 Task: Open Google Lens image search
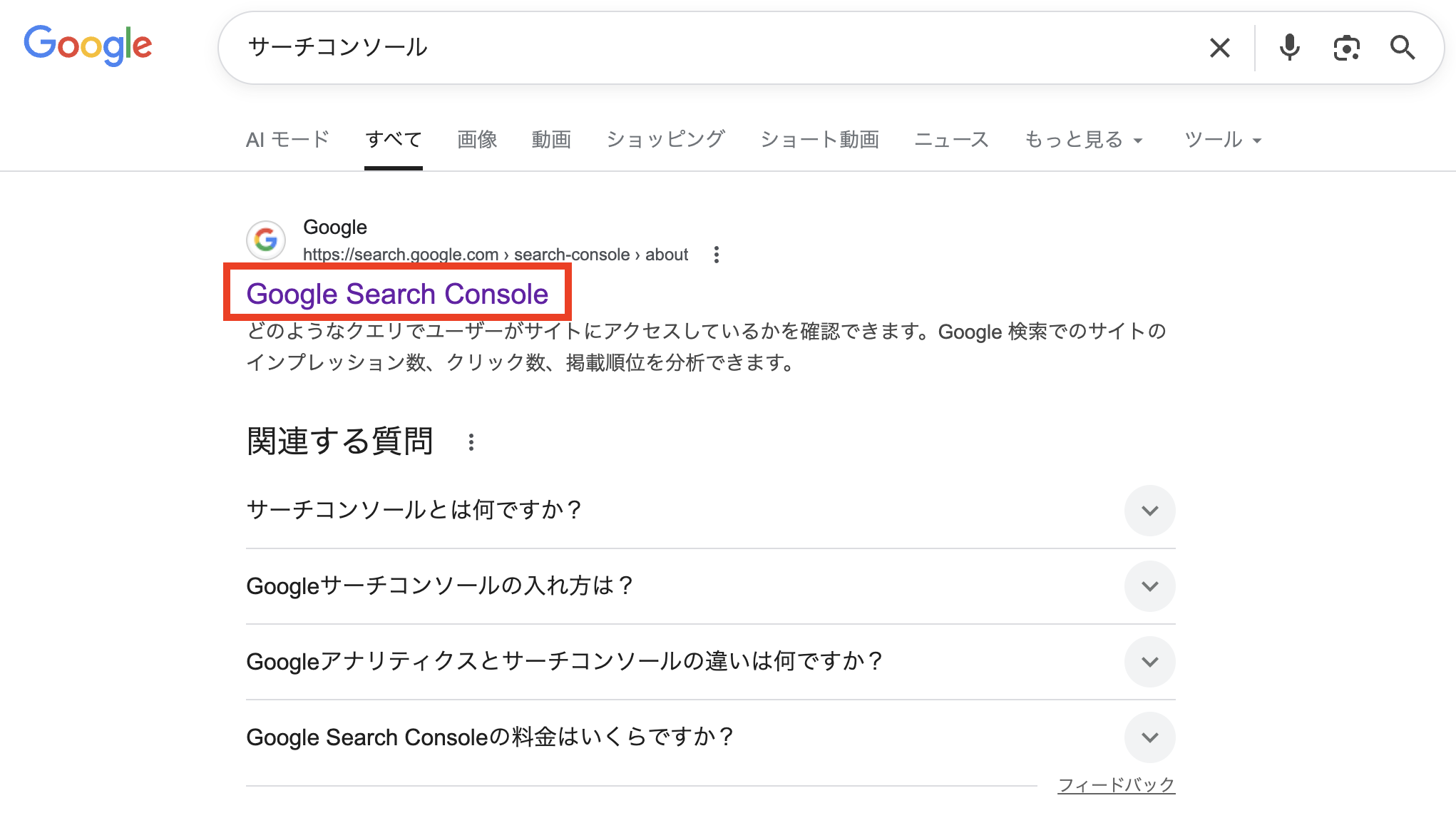(1346, 48)
